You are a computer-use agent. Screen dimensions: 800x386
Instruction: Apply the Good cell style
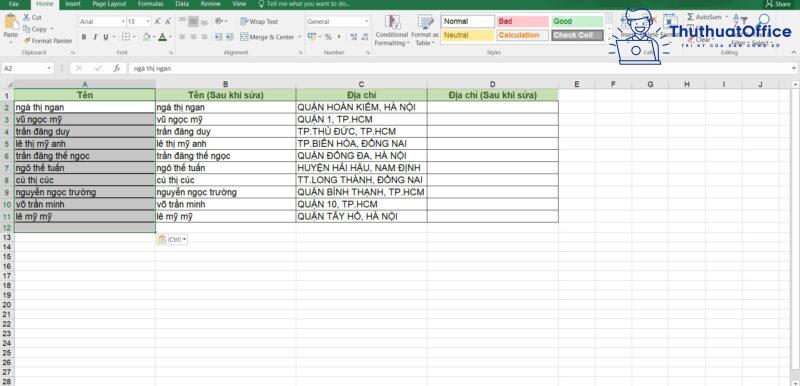tap(577, 21)
